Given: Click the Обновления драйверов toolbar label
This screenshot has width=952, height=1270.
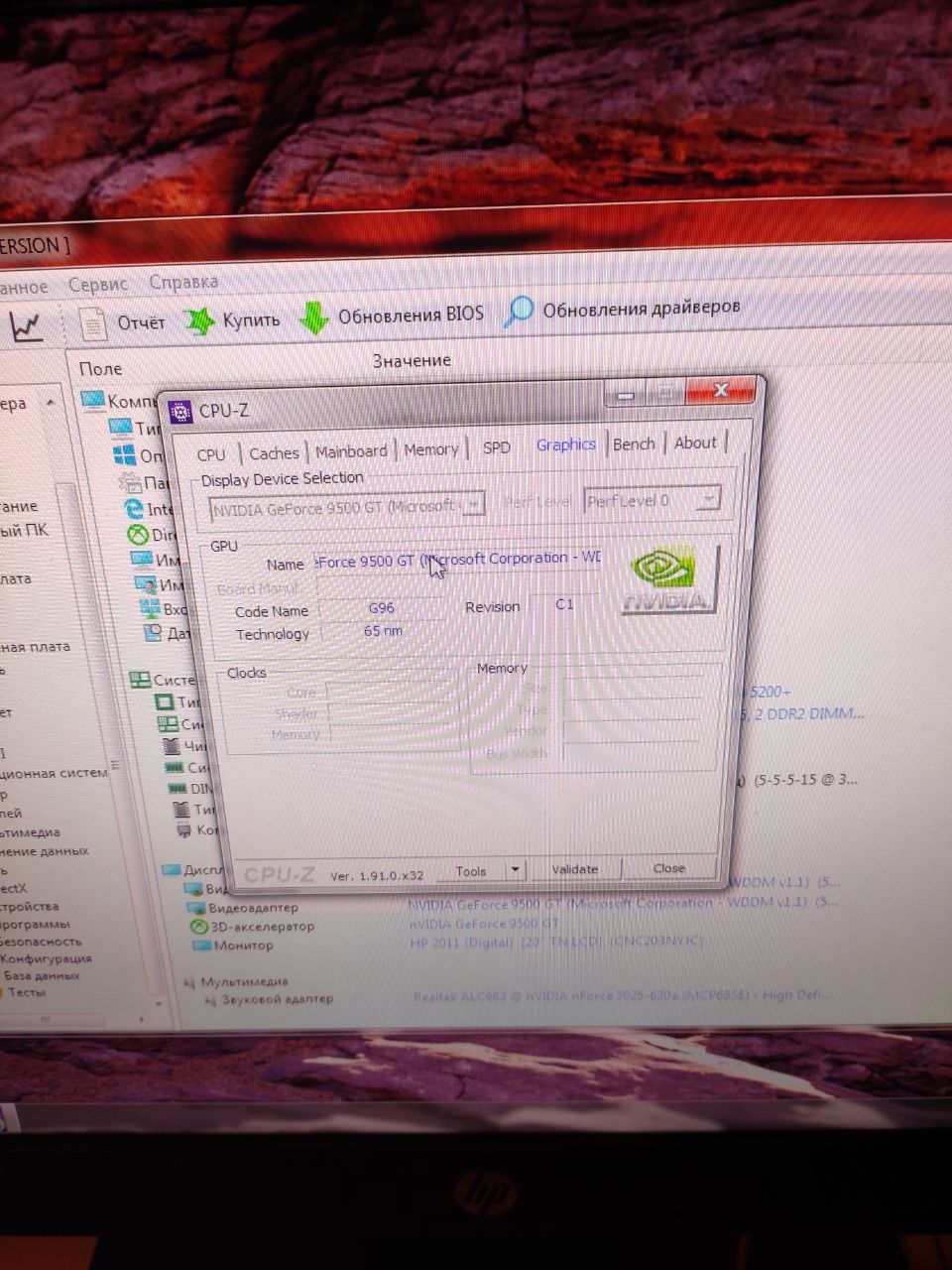Looking at the screenshot, I should click(x=642, y=308).
